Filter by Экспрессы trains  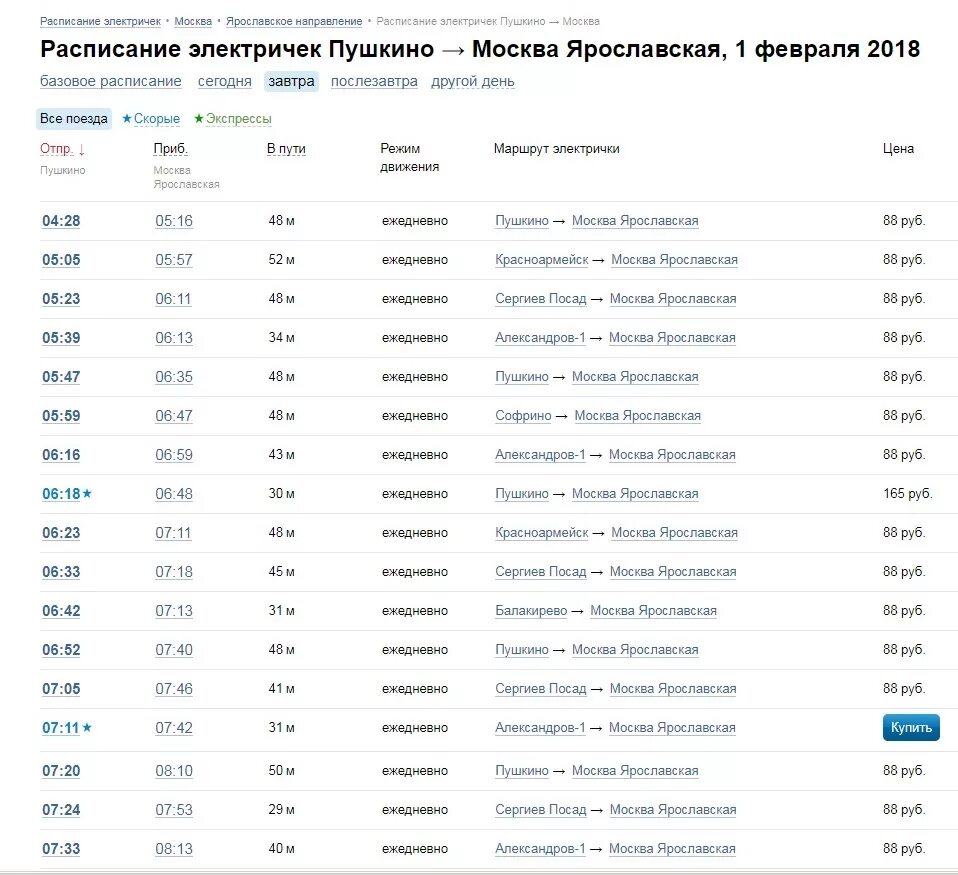[x=233, y=119]
